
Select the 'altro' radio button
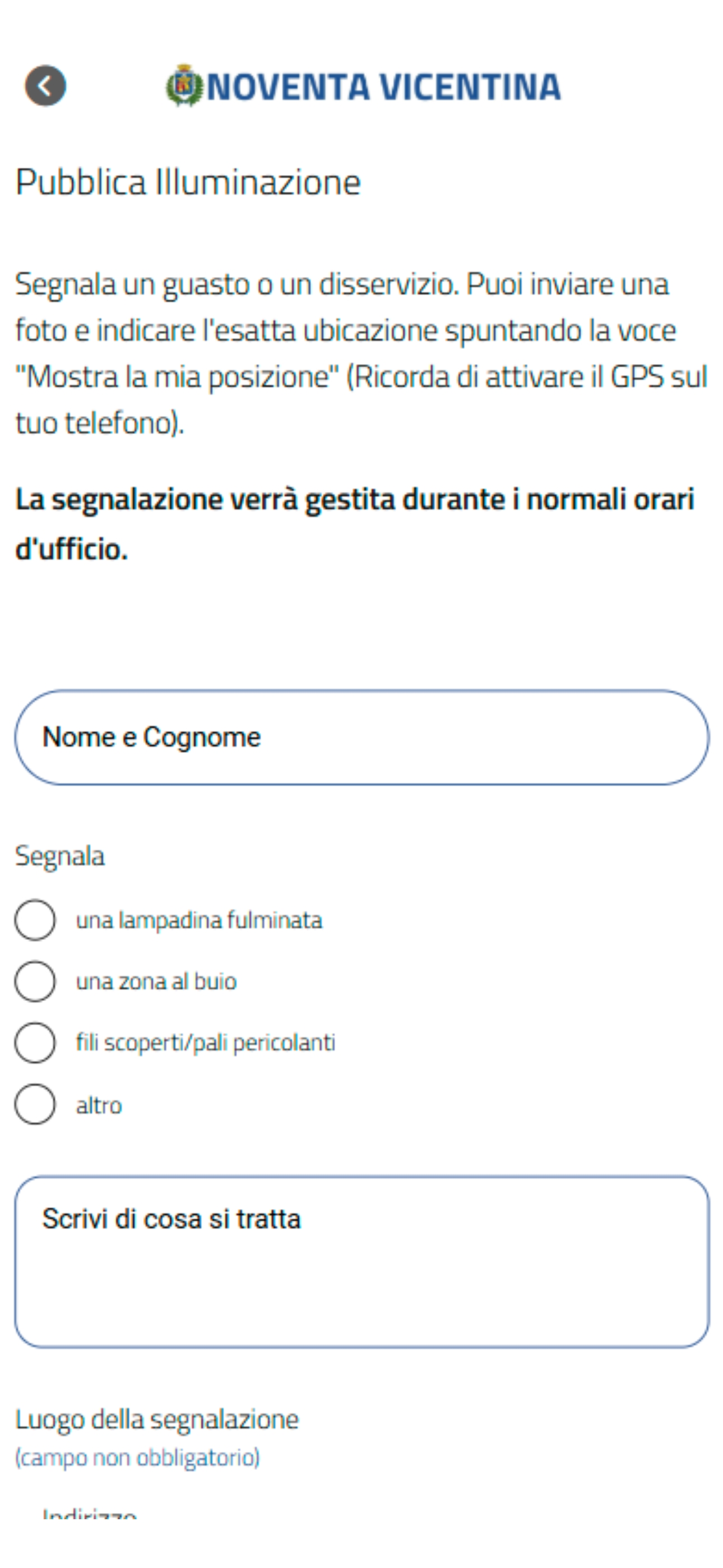click(x=35, y=1104)
